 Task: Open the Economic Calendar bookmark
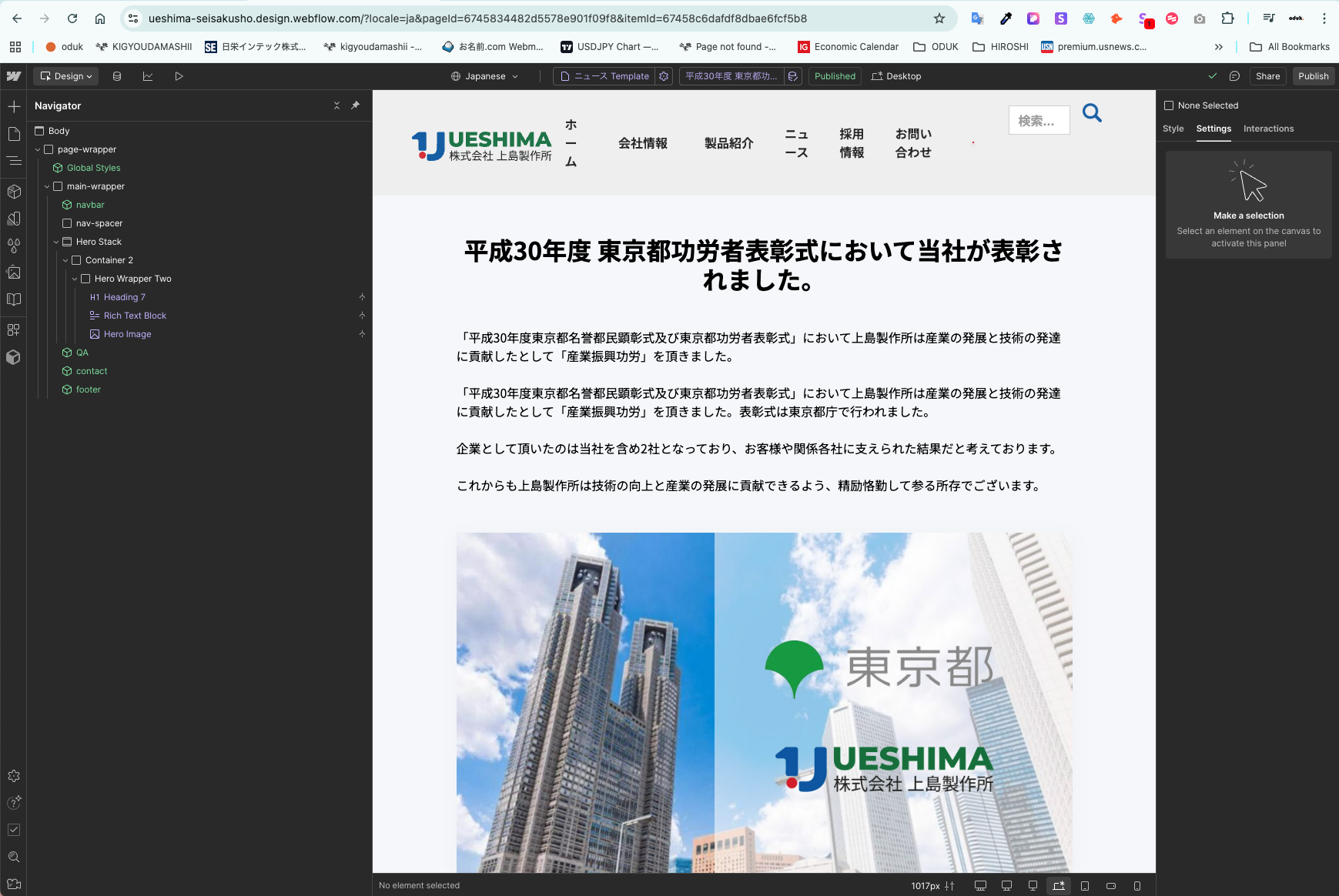pos(848,47)
